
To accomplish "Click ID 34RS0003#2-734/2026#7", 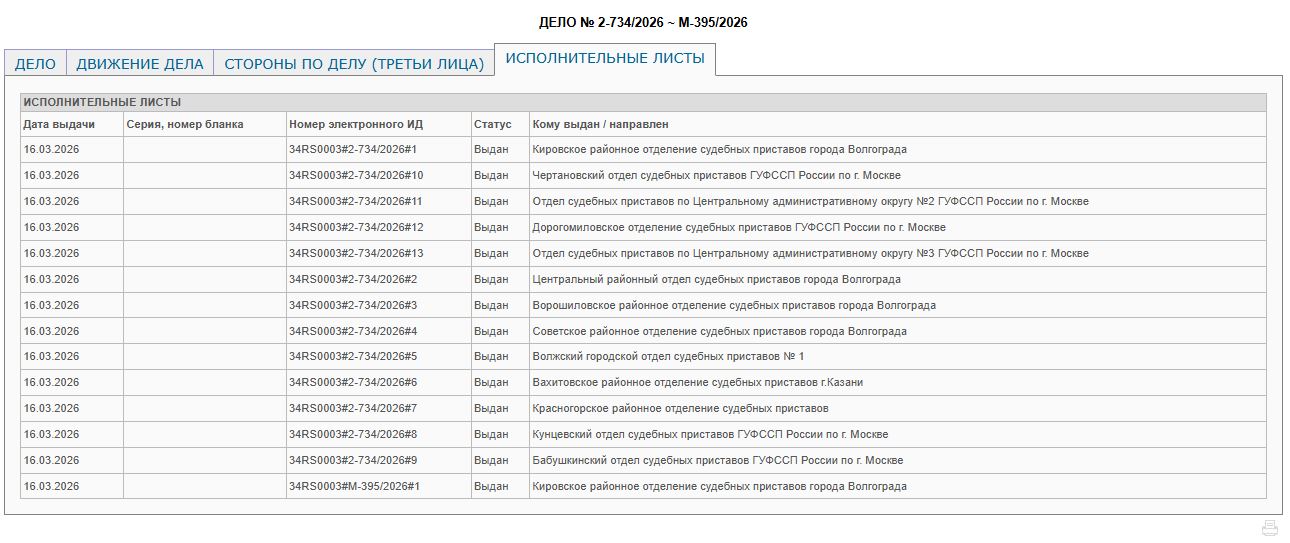I will (x=353, y=408).
